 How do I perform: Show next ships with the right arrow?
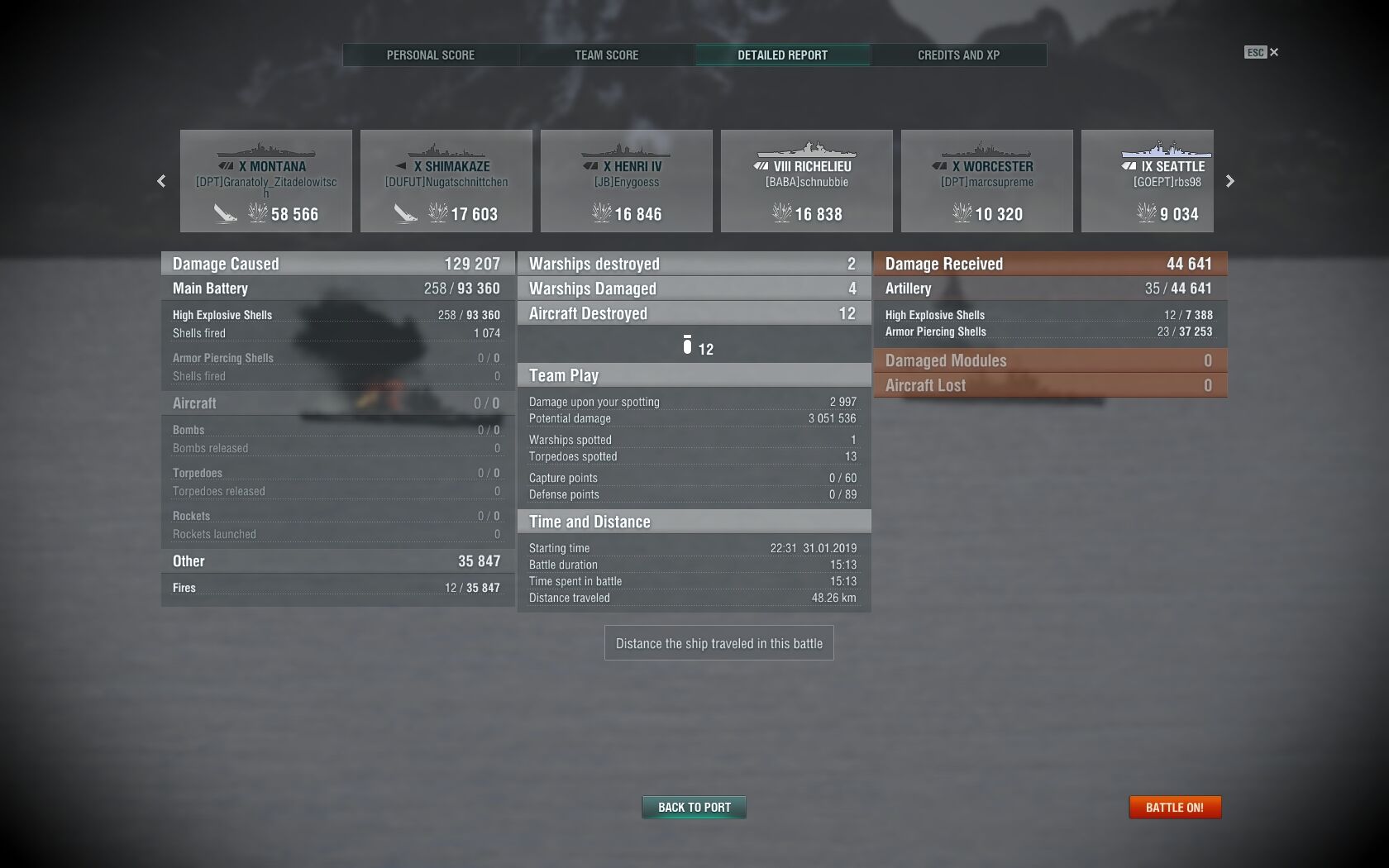[1229, 181]
